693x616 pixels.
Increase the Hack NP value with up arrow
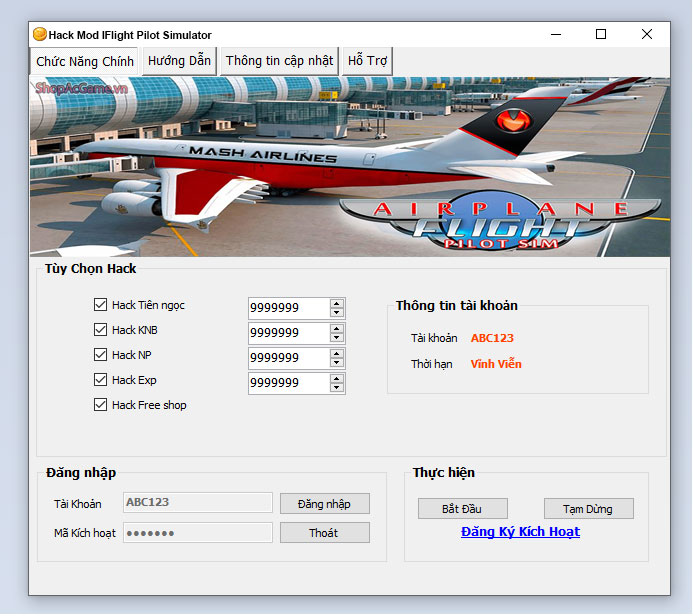click(337, 354)
